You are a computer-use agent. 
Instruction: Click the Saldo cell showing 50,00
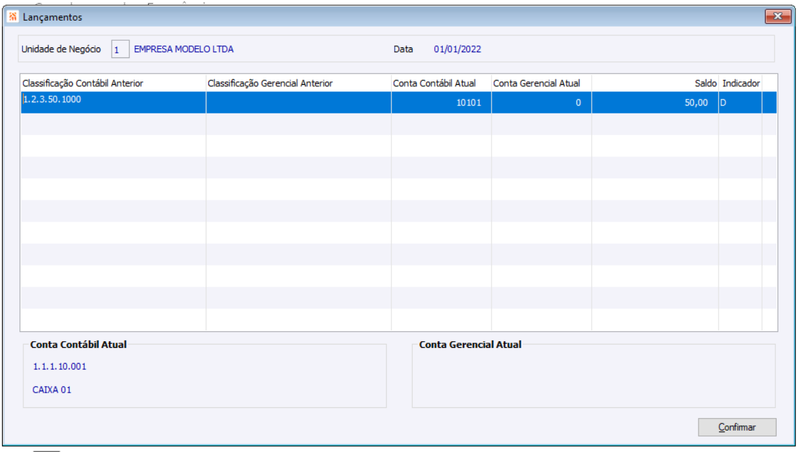(x=655, y=103)
